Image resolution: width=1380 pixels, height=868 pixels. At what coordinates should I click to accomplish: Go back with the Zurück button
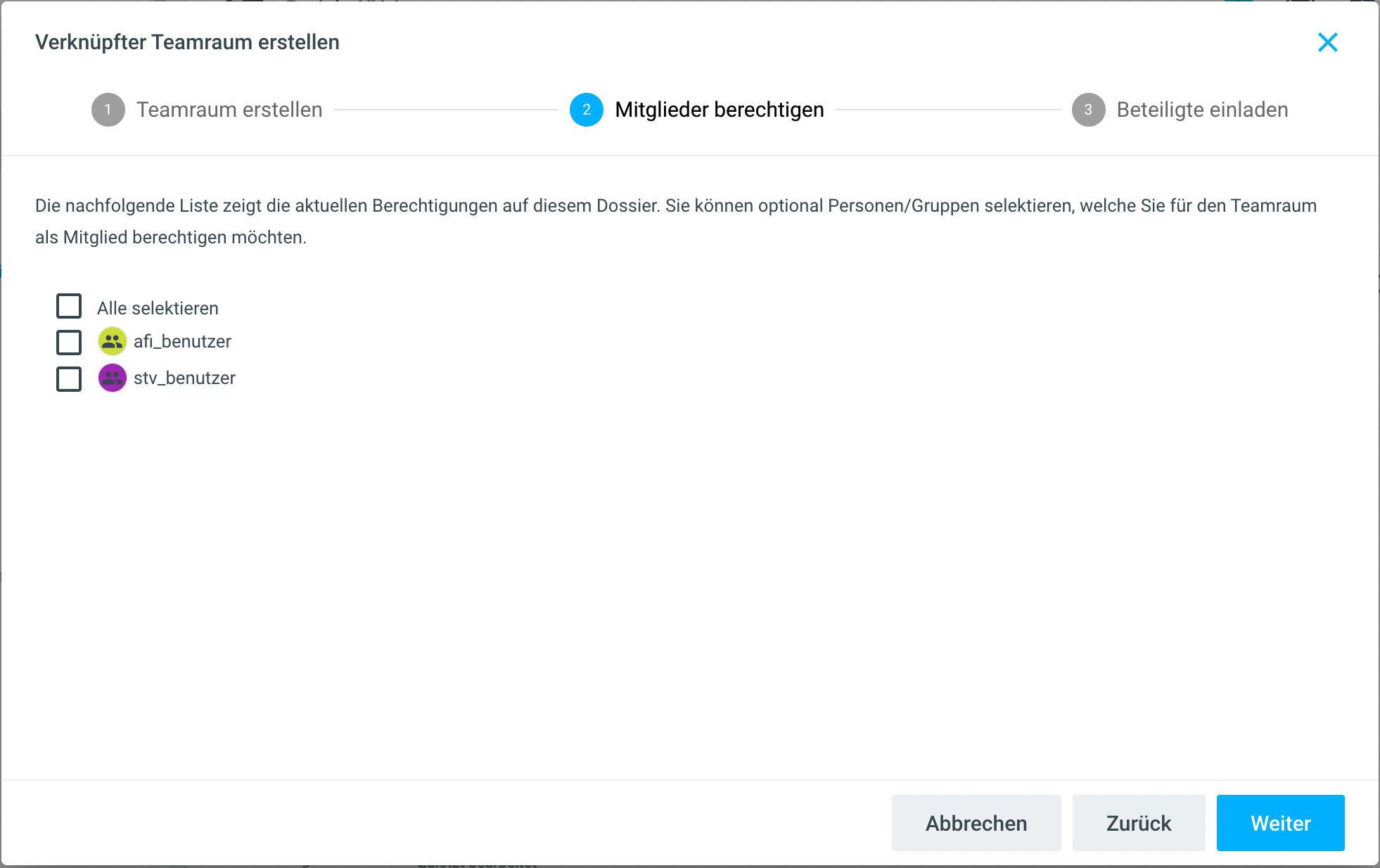click(x=1138, y=823)
